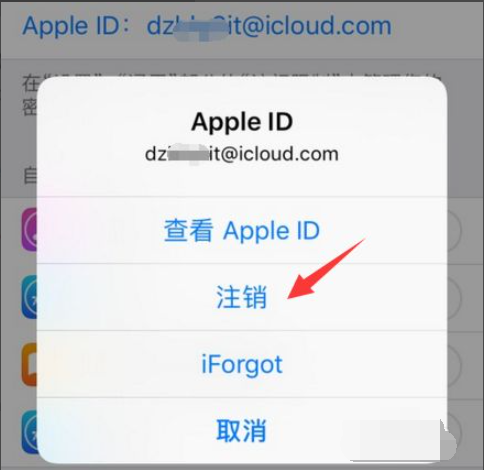Toggle the Books automatic download switch

coord(454,365)
